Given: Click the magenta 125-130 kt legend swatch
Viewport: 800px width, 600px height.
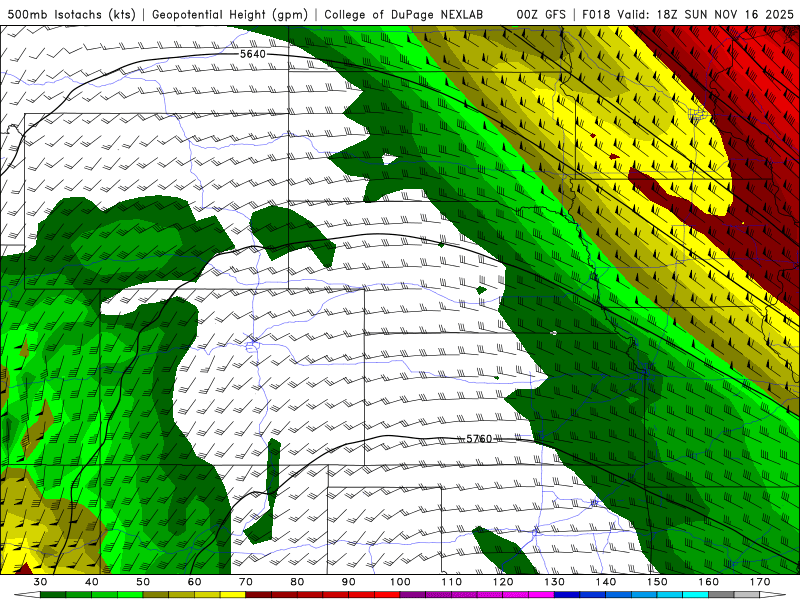Looking at the screenshot, I should pos(542,595).
